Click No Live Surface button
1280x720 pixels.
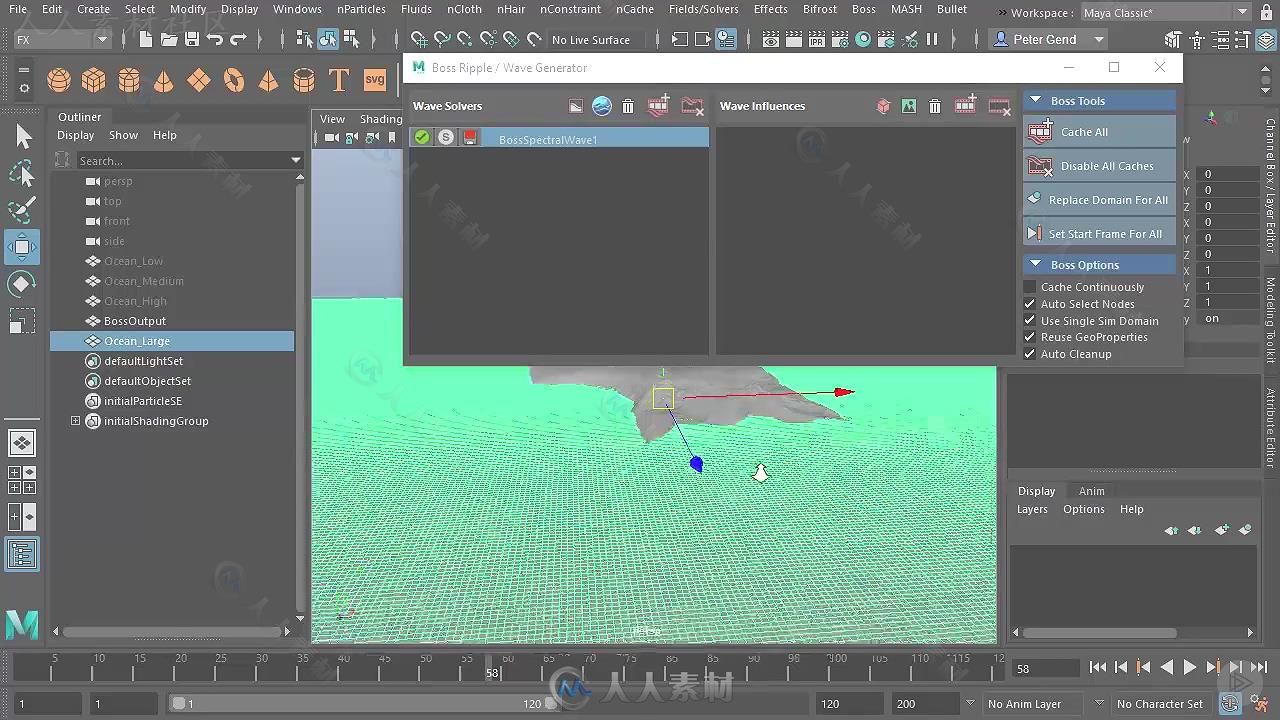coord(591,40)
